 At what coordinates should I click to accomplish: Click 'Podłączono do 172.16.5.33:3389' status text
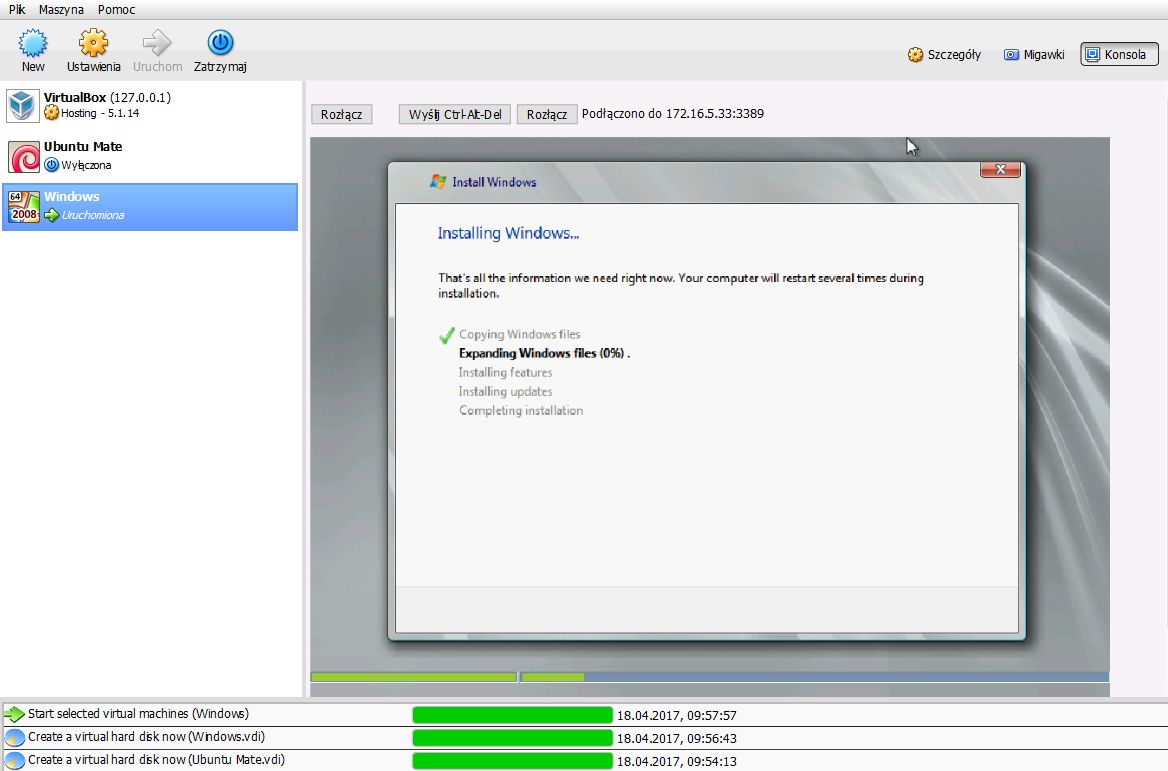click(x=673, y=114)
